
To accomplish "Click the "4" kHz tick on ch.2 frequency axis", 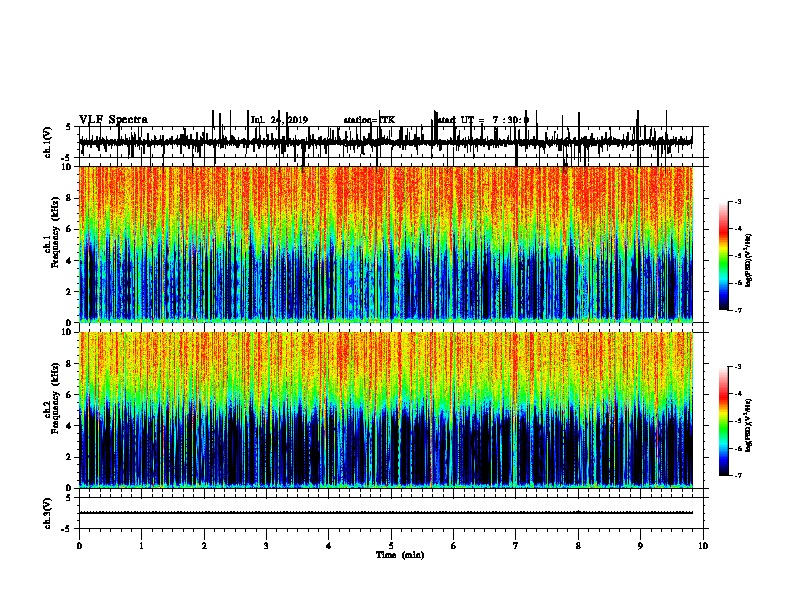I will tap(70, 426).
